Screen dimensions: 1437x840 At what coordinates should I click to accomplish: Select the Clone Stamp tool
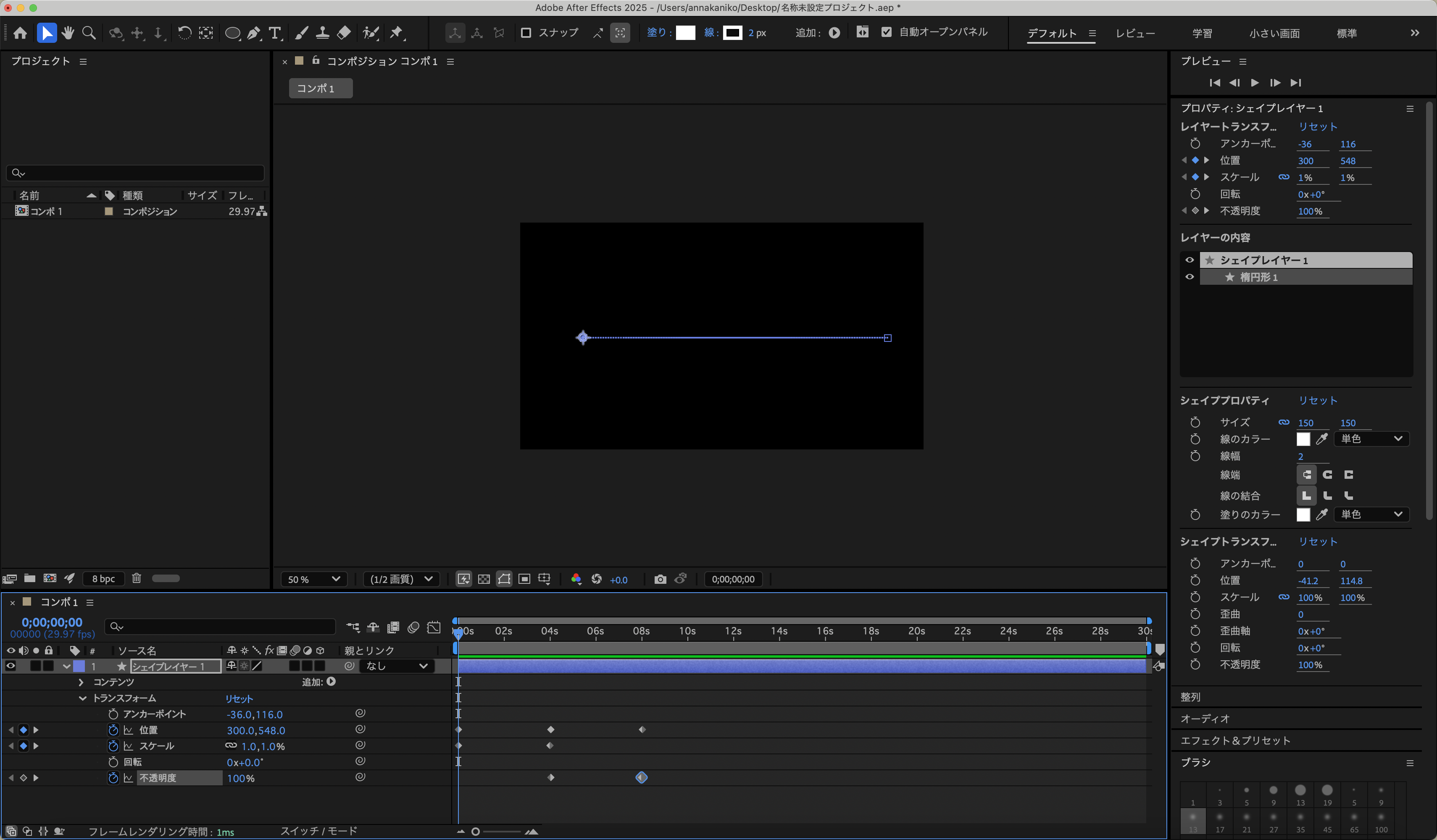click(x=322, y=33)
